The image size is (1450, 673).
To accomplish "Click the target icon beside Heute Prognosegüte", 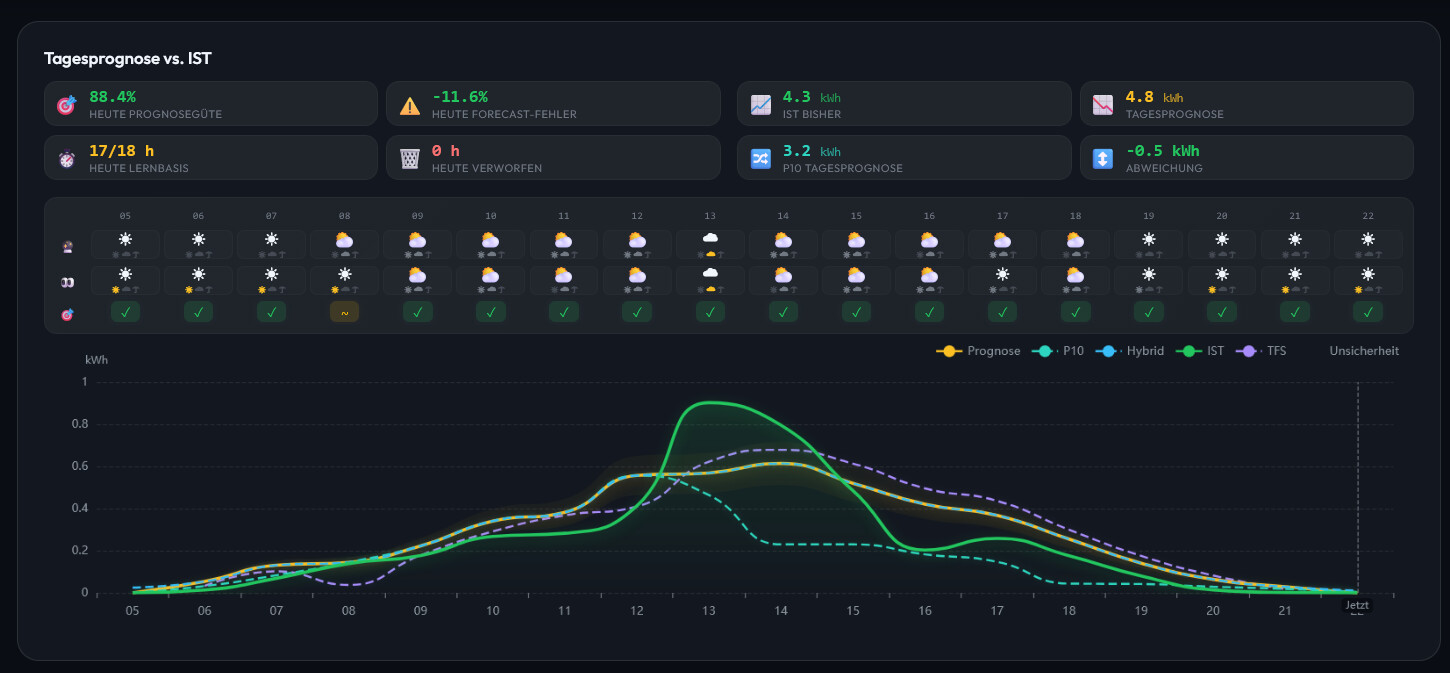I will (x=66, y=105).
